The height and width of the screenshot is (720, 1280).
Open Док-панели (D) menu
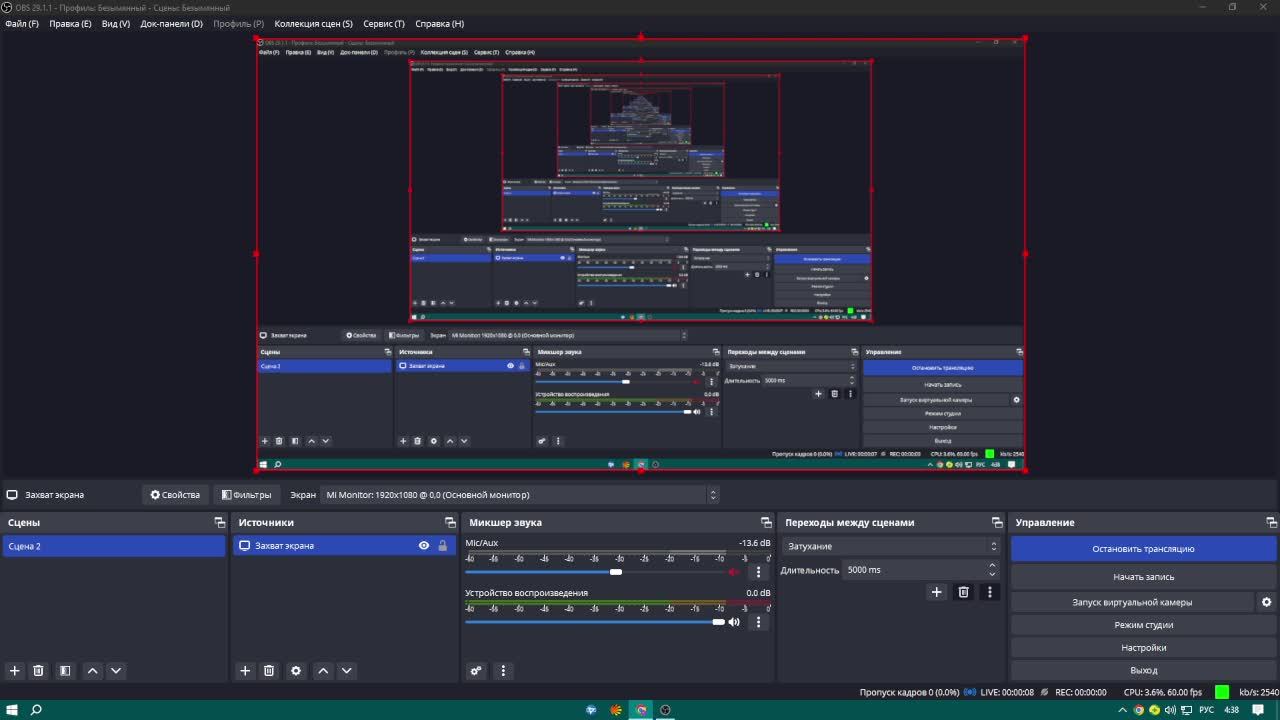coord(171,24)
